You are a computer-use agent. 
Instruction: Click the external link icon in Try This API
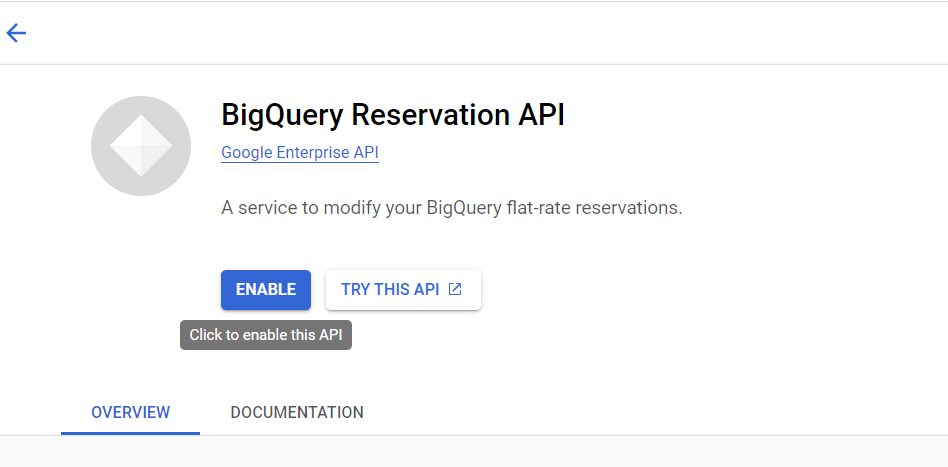(x=455, y=290)
